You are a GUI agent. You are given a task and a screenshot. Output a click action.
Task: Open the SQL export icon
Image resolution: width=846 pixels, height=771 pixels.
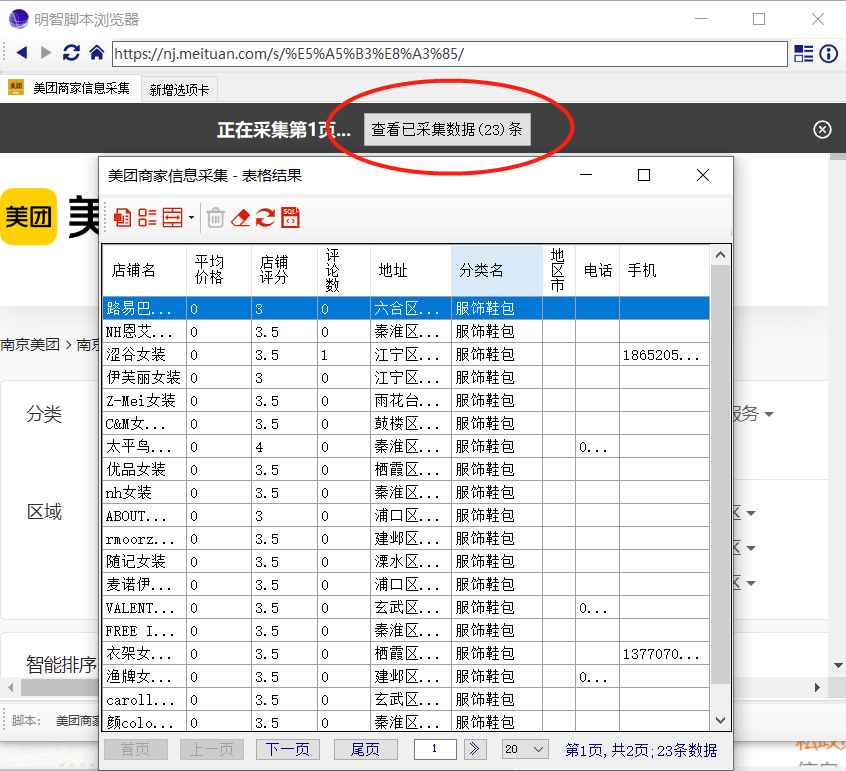click(x=290, y=218)
